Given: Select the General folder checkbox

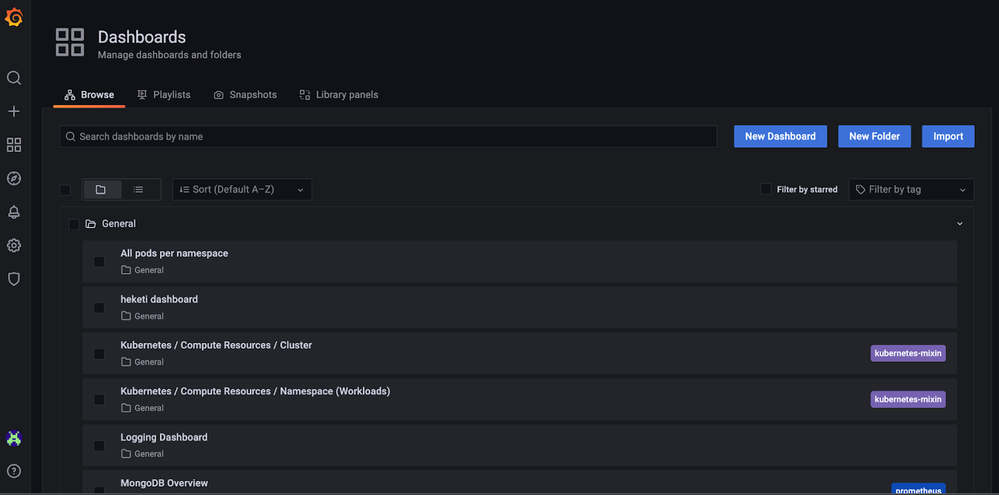Looking at the screenshot, I should pyautogui.click(x=73, y=224).
